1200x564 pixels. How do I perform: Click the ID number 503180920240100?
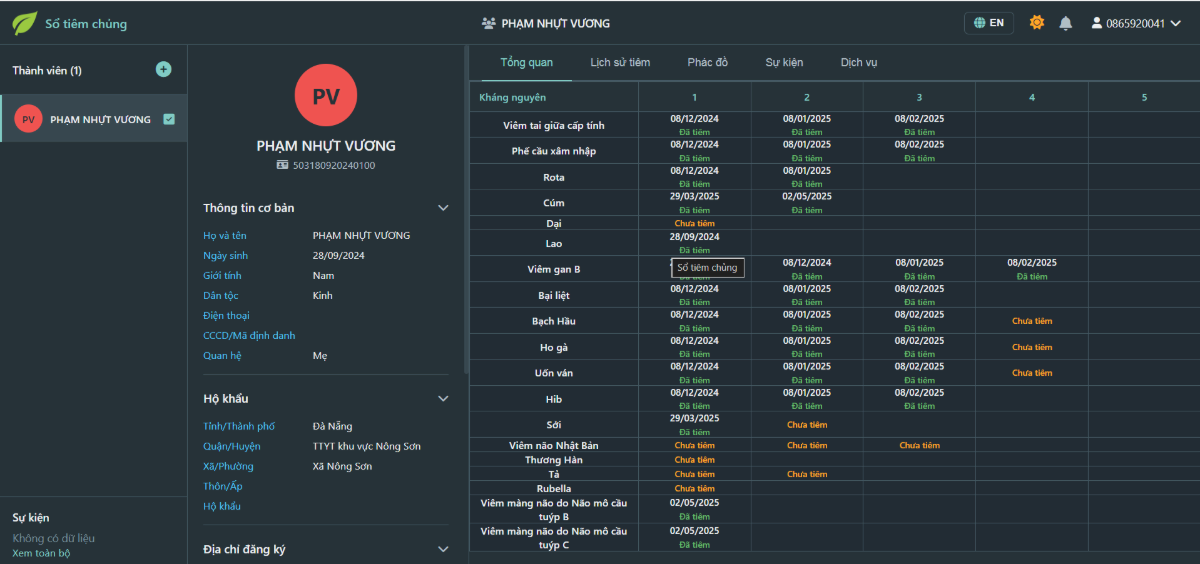click(x=334, y=165)
